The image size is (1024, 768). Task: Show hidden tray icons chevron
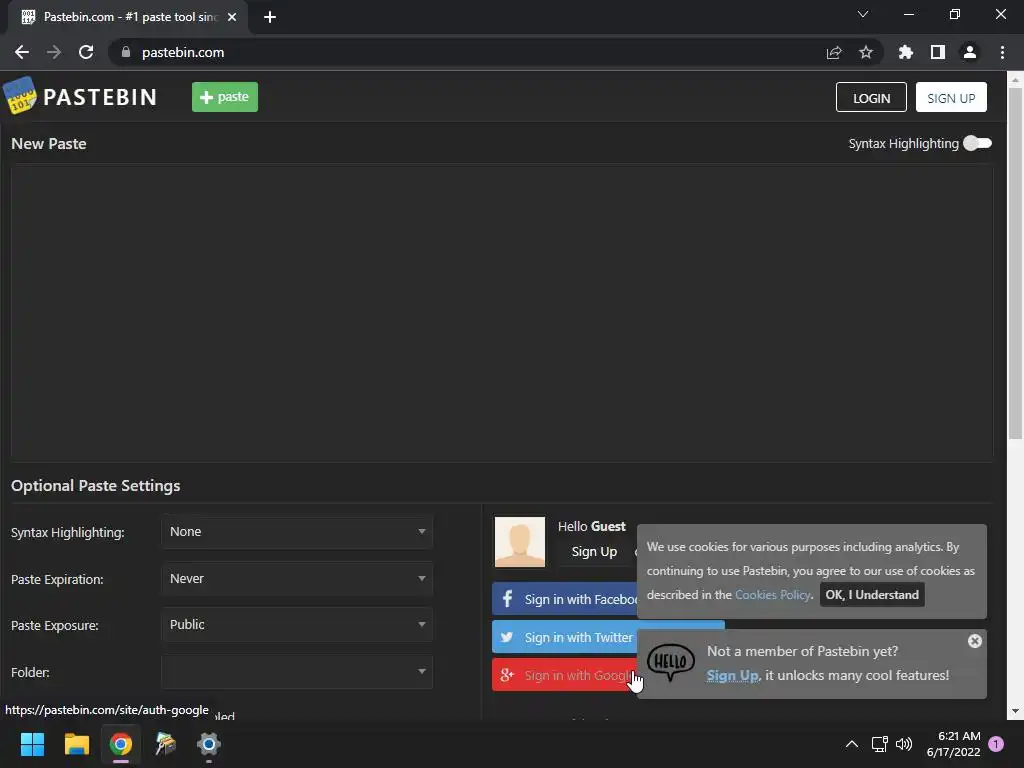point(852,744)
